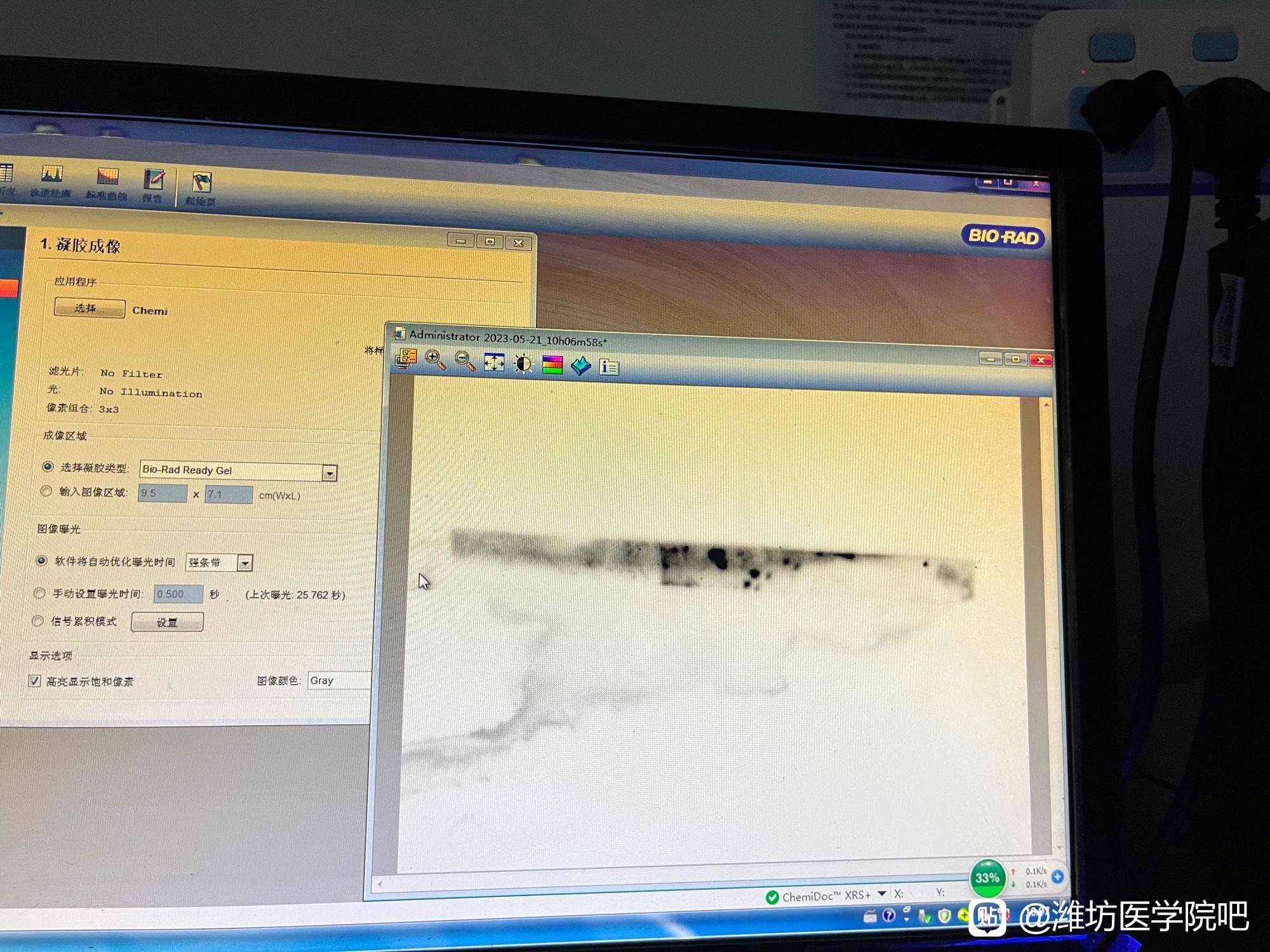Open the image color Gray dropdown
The height and width of the screenshot is (952, 1270).
point(340,680)
